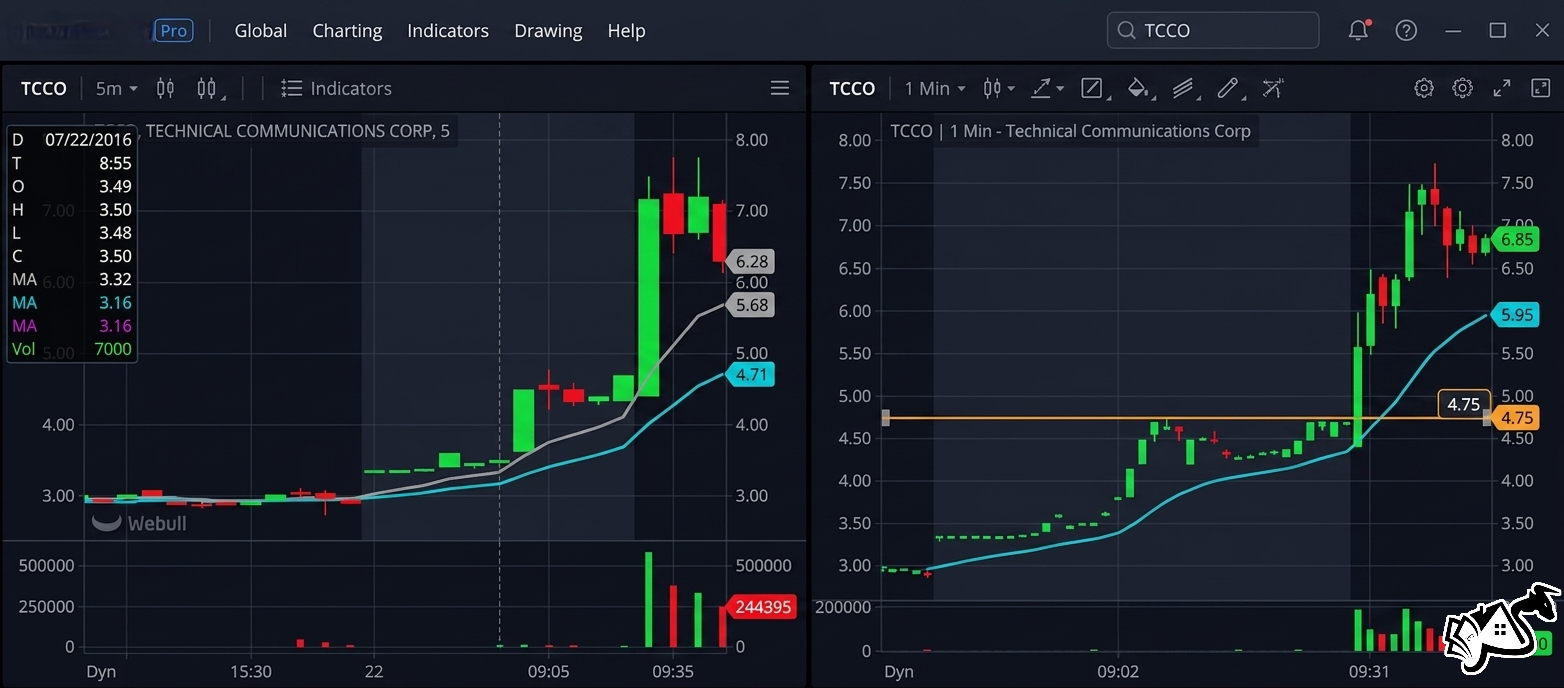Select the pencil annotation tool

pyautogui.click(x=1230, y=89)
